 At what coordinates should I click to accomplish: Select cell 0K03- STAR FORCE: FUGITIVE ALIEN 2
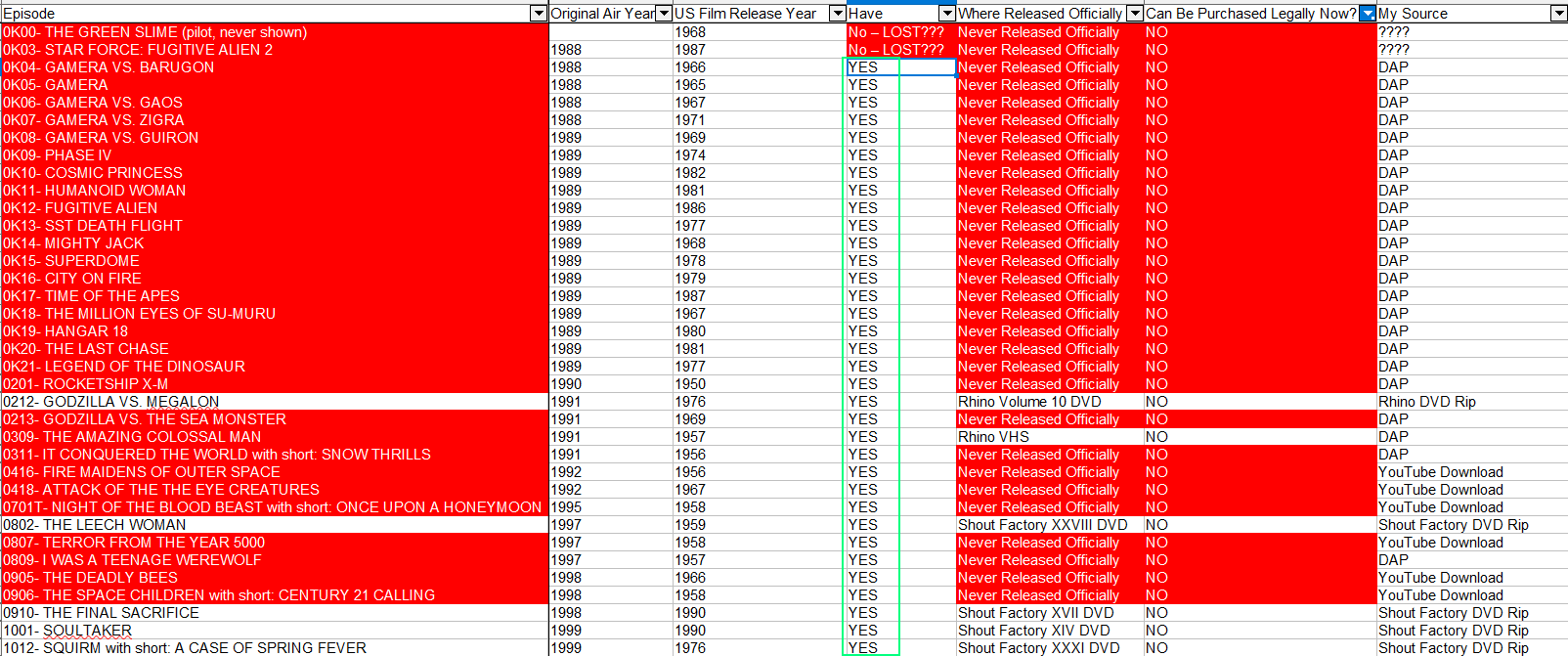pyautogui.click(x=275, y=50)
